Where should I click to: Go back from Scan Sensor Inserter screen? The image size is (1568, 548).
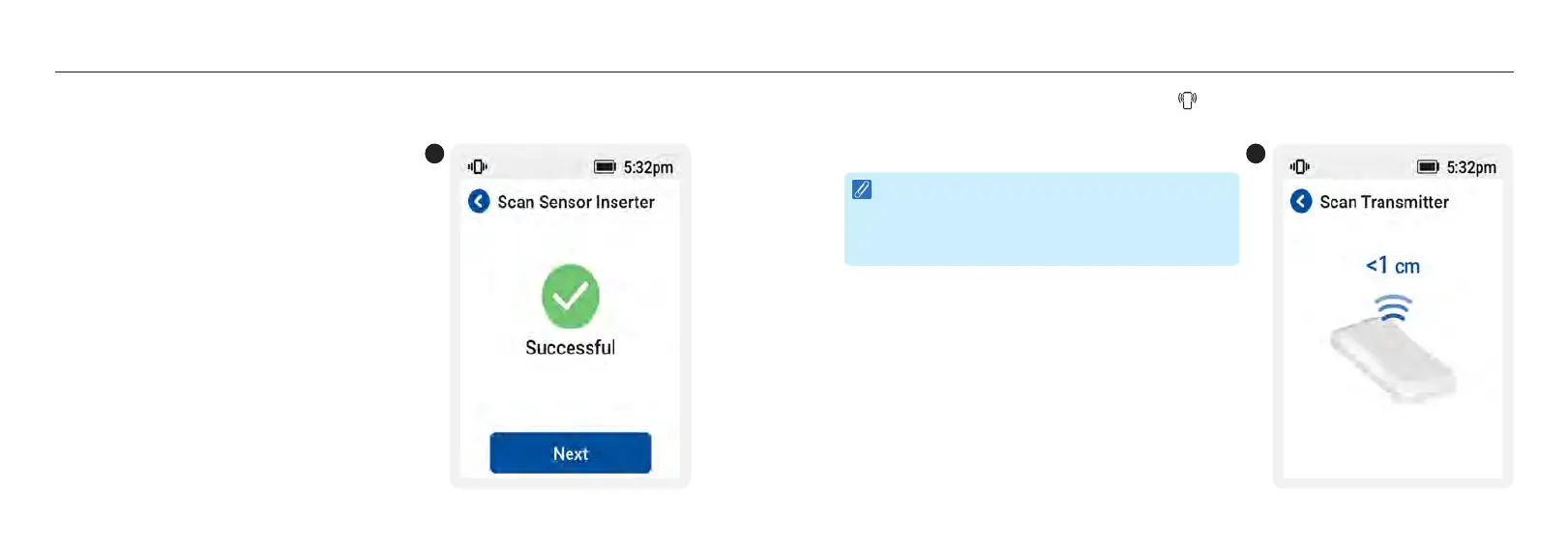point(479,201)
